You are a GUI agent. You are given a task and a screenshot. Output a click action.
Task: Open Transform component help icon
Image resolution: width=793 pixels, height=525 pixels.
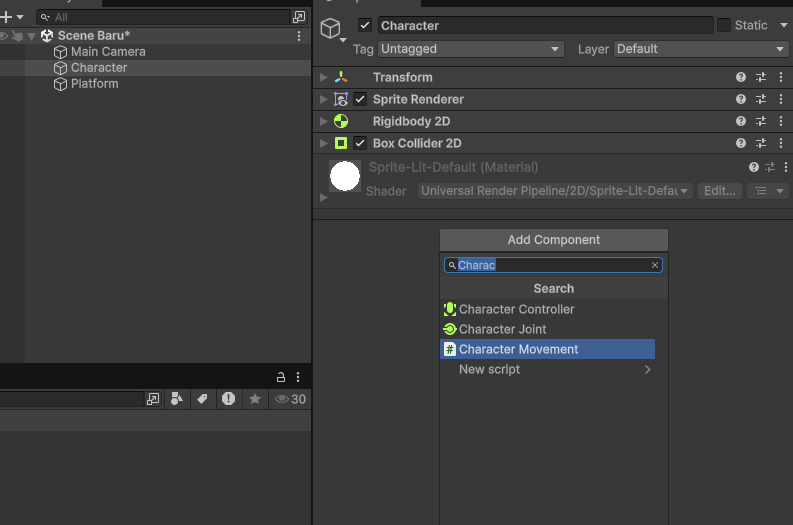(740, 77)
